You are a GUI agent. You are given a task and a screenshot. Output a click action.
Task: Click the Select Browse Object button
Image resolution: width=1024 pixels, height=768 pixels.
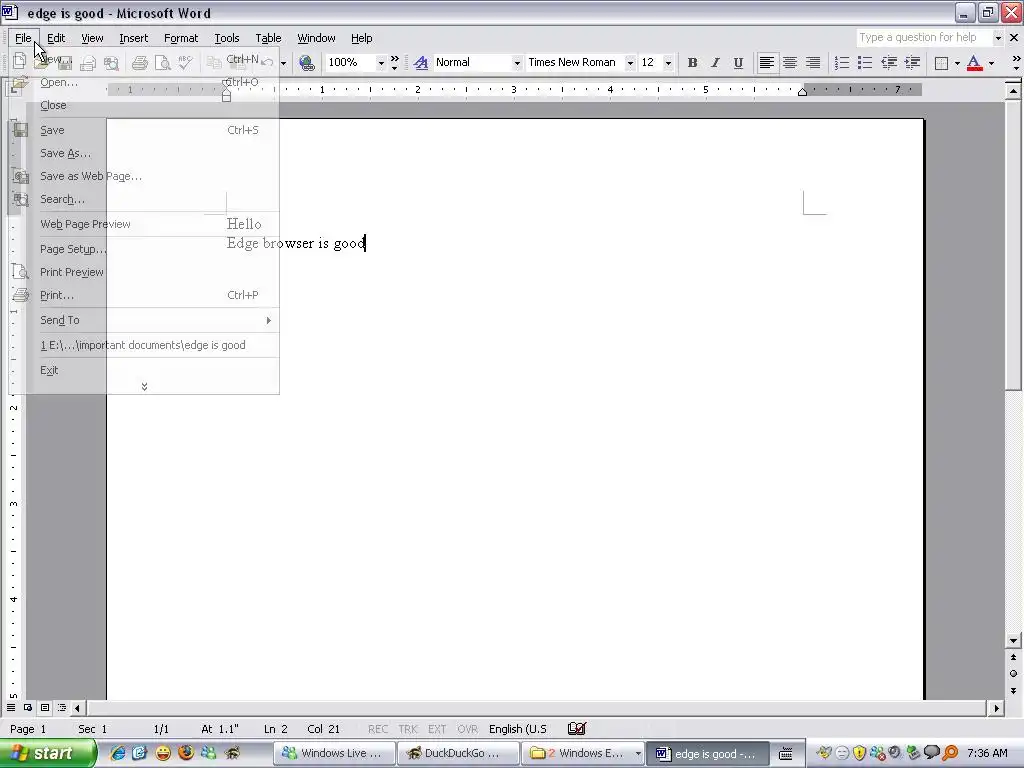(1013, 673)
